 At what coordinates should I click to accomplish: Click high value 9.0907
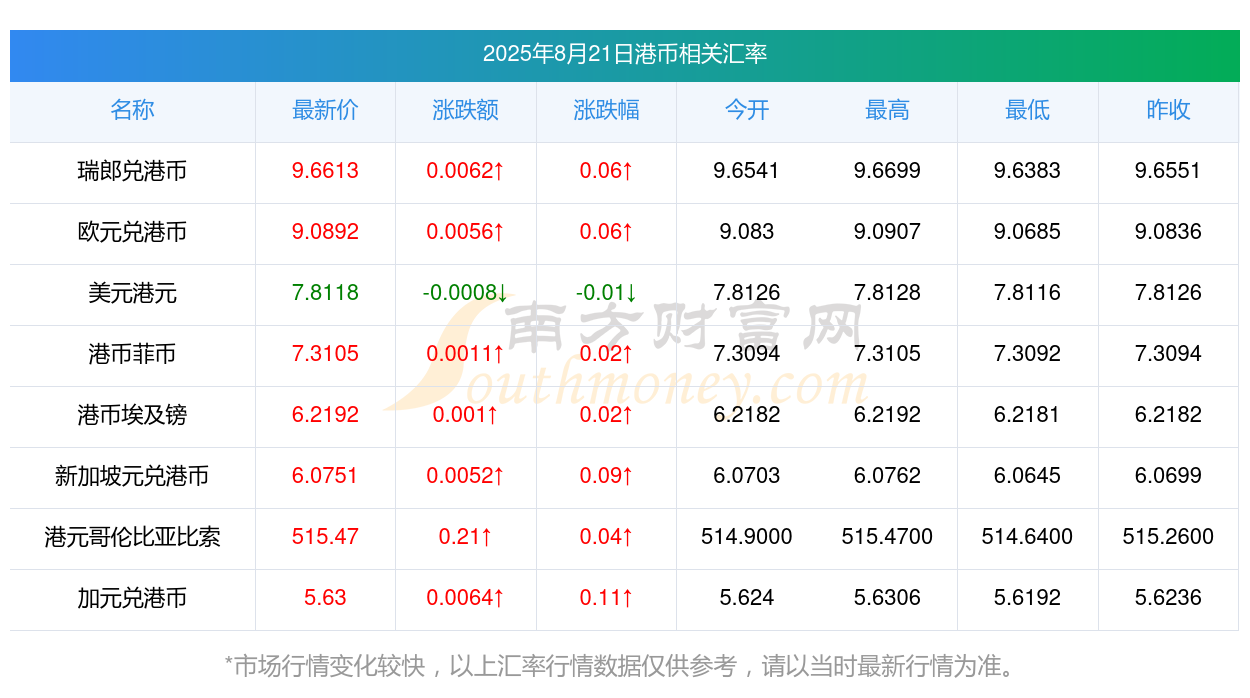click(887, 232)
